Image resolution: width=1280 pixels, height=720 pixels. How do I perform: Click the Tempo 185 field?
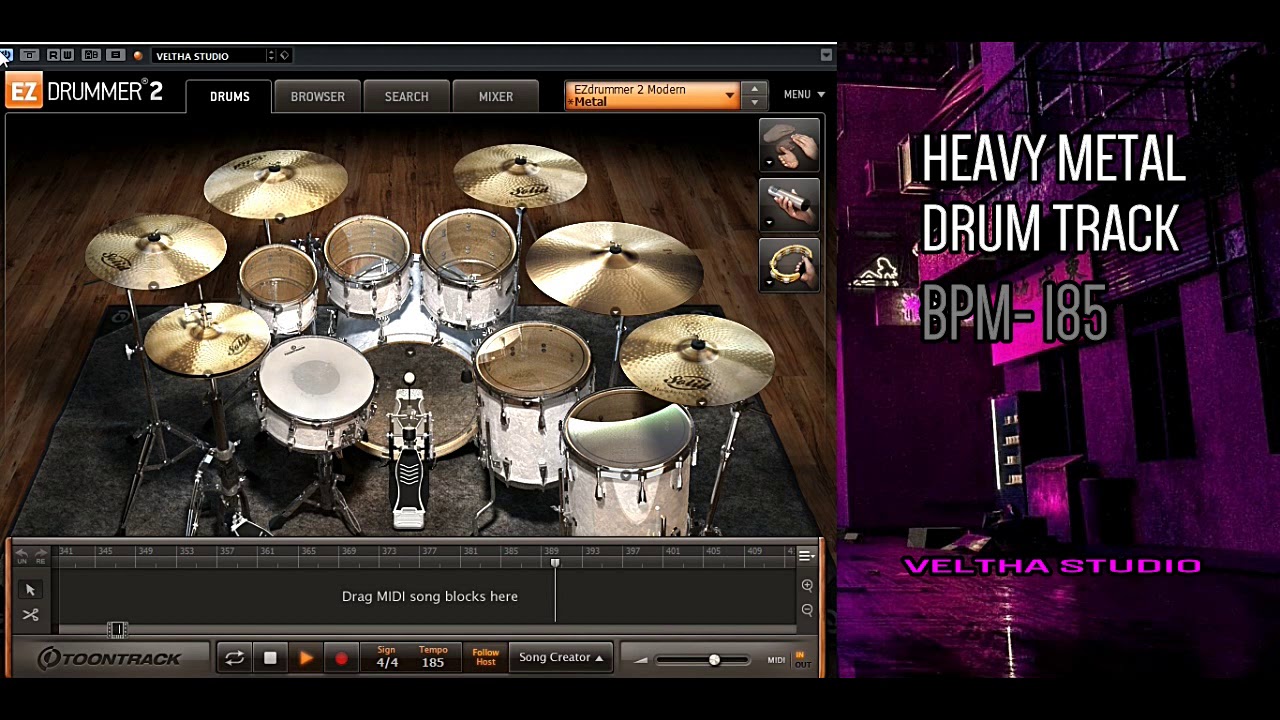pos(433,657)
